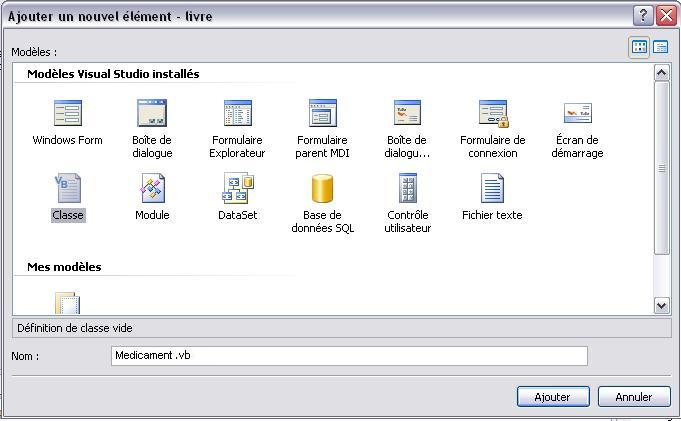Switch to large icons view

[639, 47]
